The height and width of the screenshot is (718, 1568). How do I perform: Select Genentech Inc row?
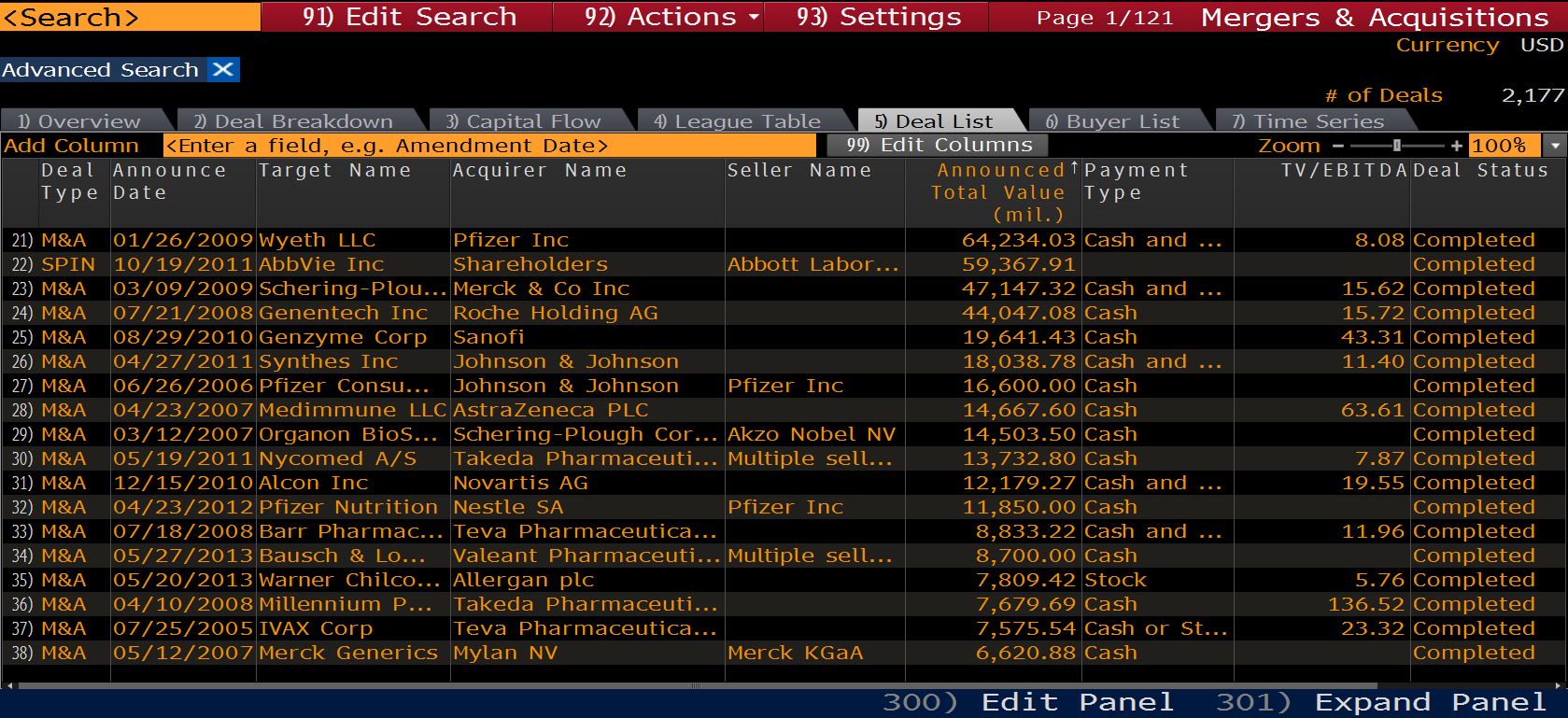784,313
